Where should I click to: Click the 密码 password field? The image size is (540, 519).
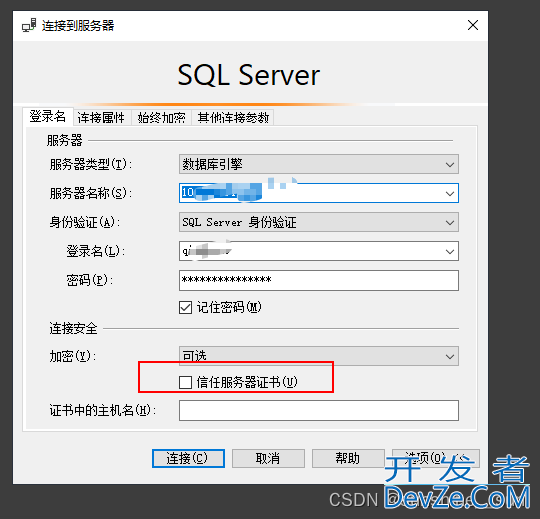(x=319, y=280)
